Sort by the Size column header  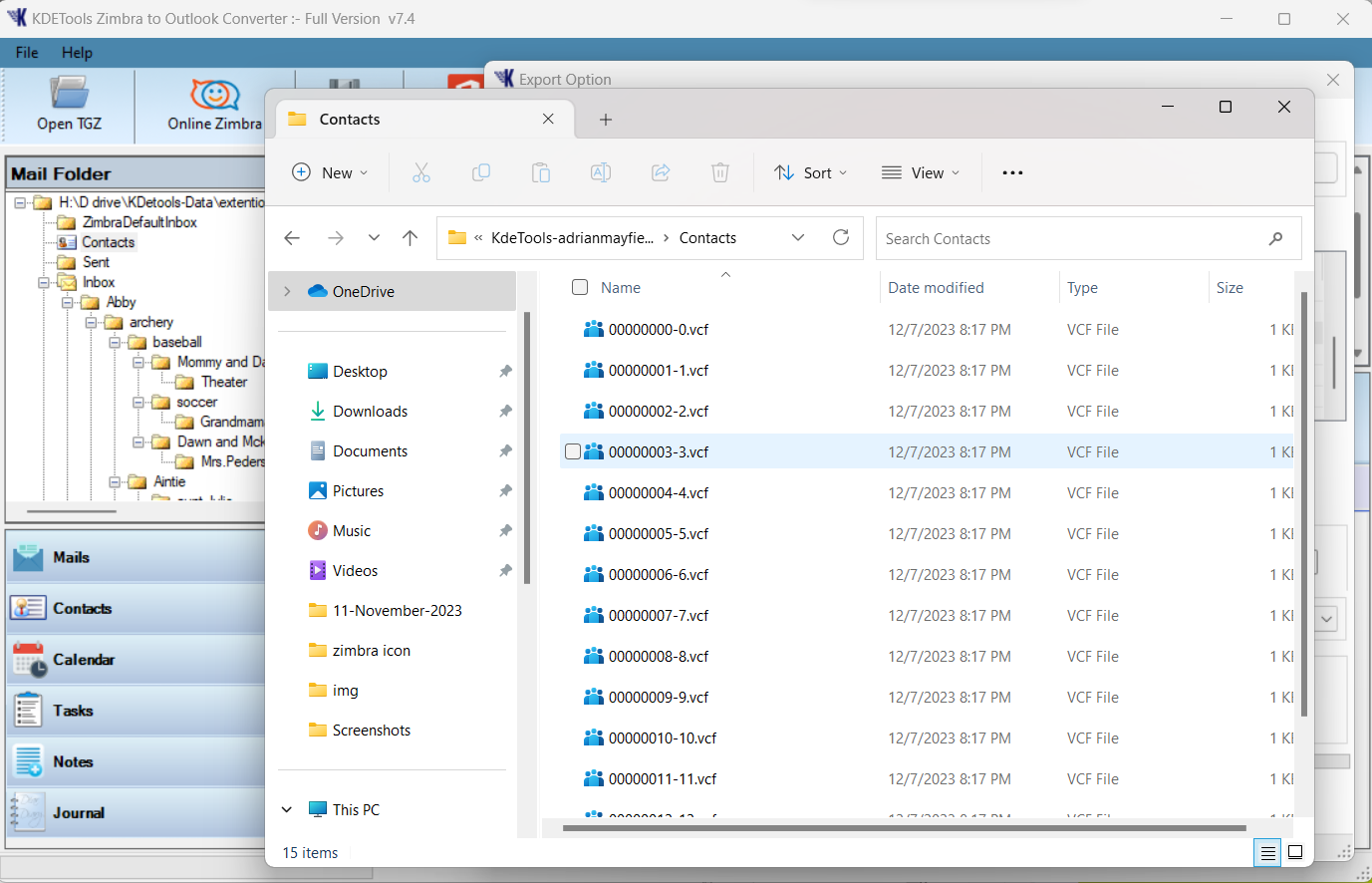[1230, 287]
